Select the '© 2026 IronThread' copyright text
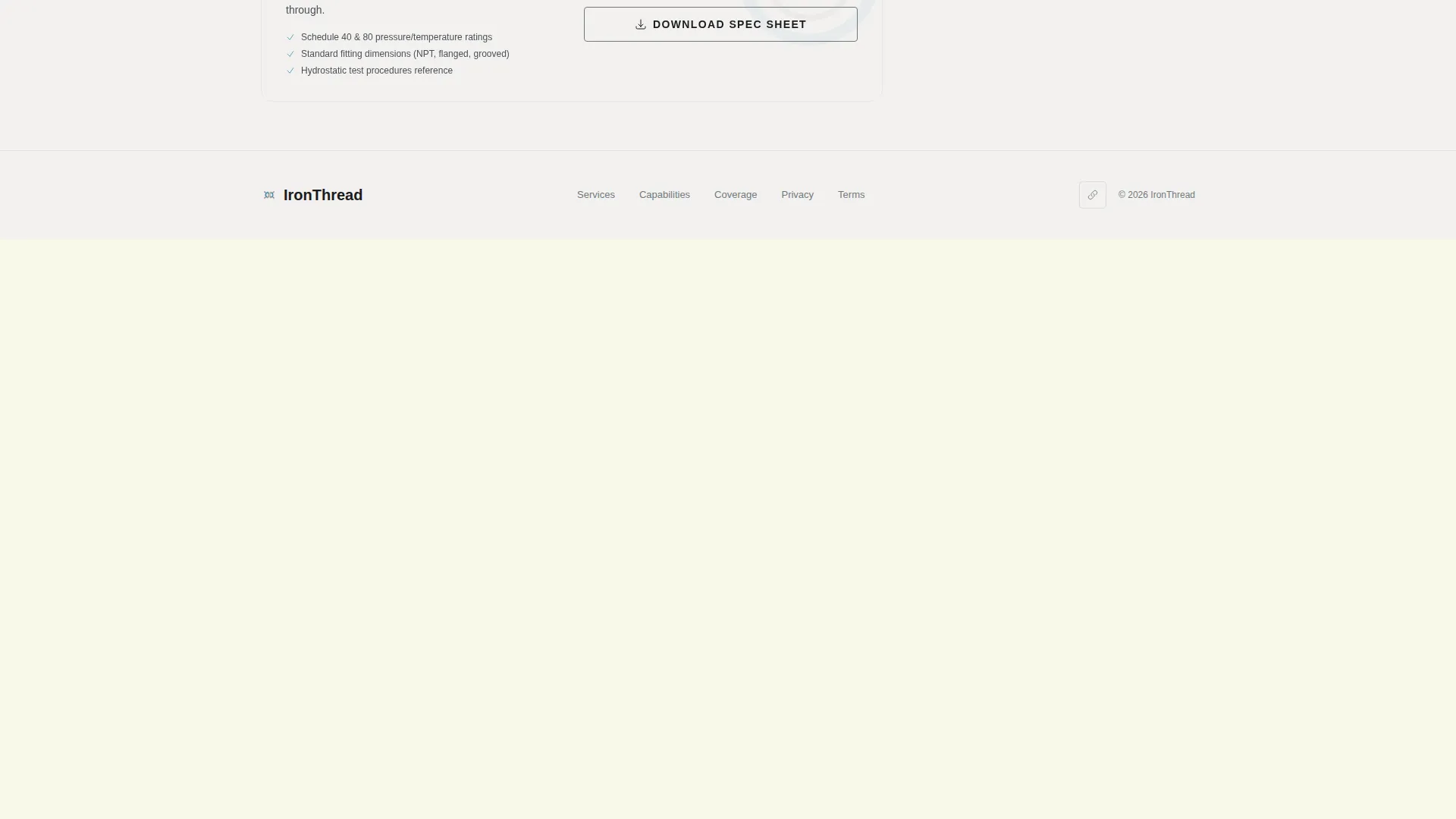1456x819 pixels. [1156, 195]
